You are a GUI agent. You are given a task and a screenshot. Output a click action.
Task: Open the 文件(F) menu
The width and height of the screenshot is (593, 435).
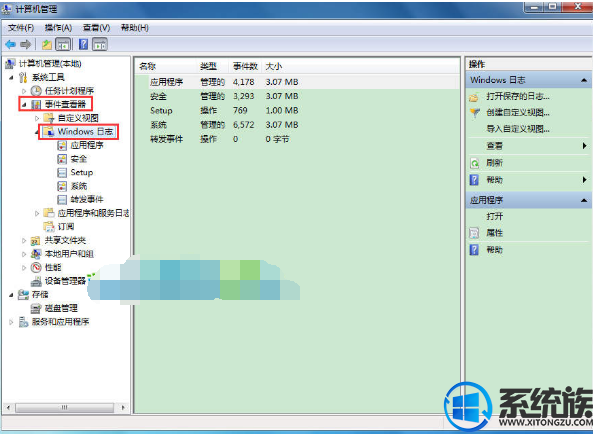point(21,28)
